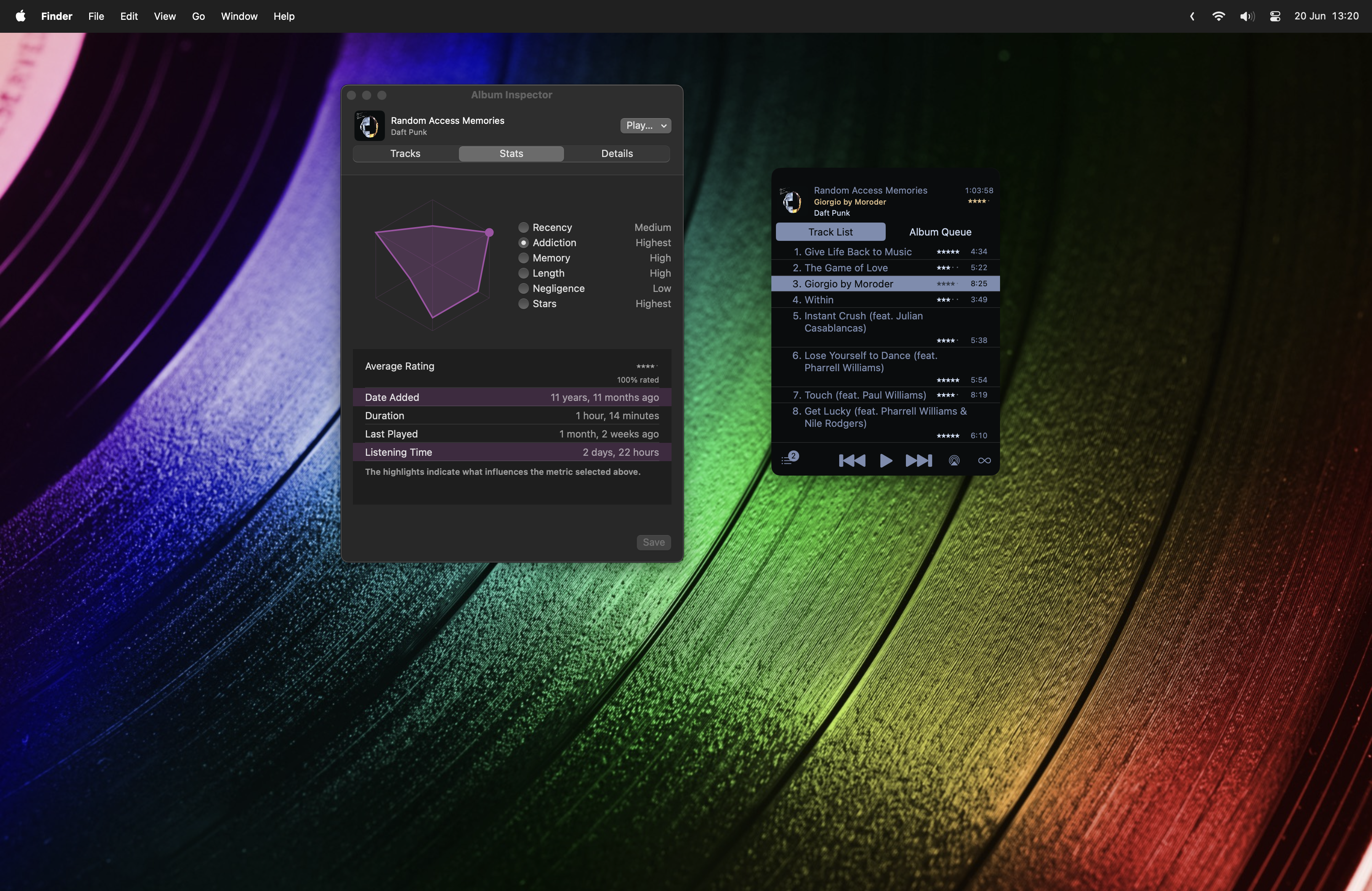Viewport: 1372px width, 891px height.
Task: Open volume control in menu bar
Action: (1247, 16)
